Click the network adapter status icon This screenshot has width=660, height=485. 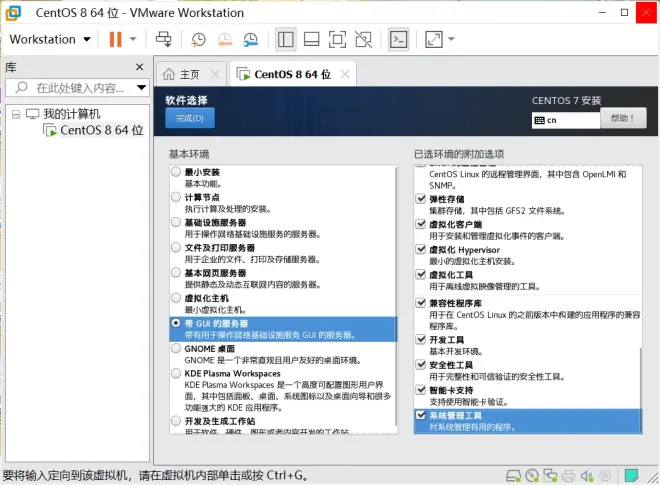(x=550, y=476)
